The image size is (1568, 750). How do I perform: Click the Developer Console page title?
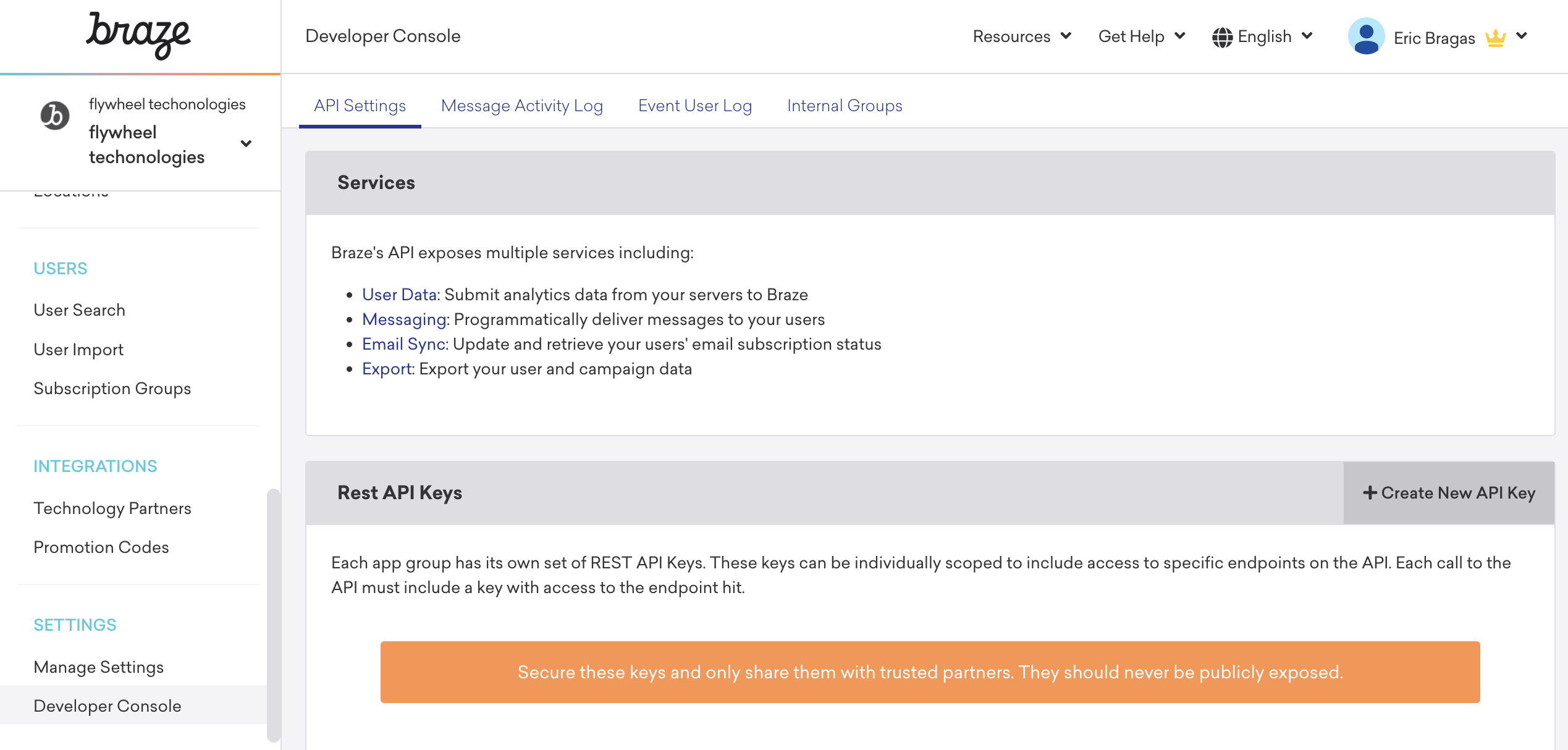pyautogui.click(x=383, y=36)
